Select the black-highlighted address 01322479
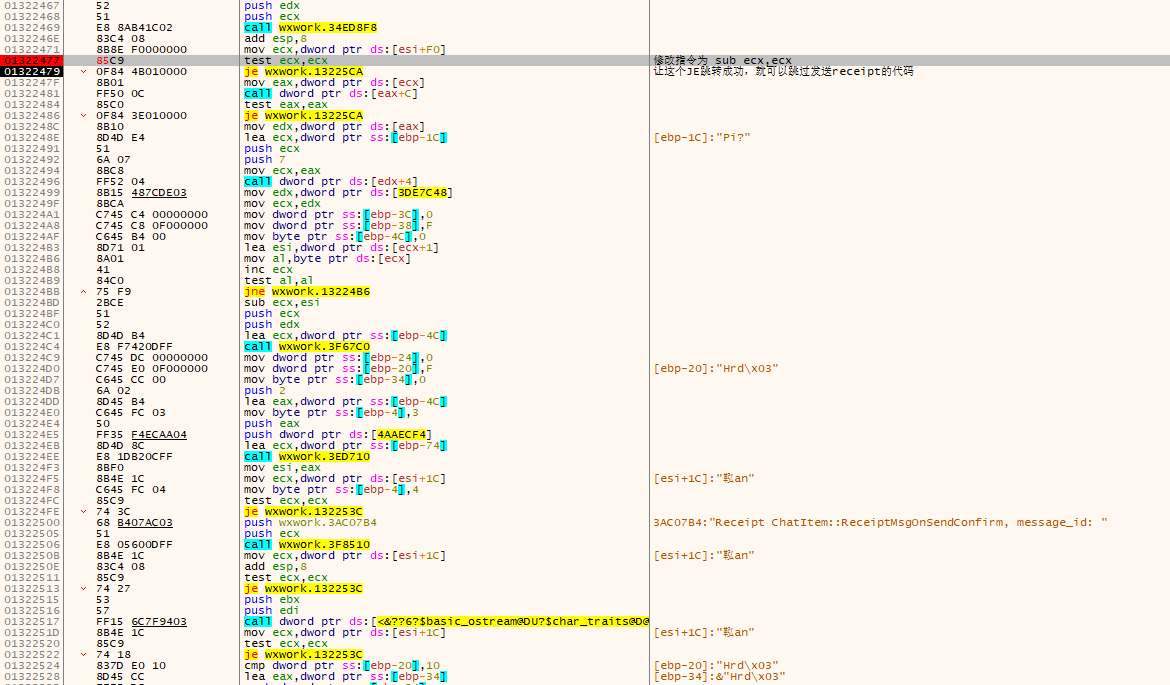 point(32,72)
